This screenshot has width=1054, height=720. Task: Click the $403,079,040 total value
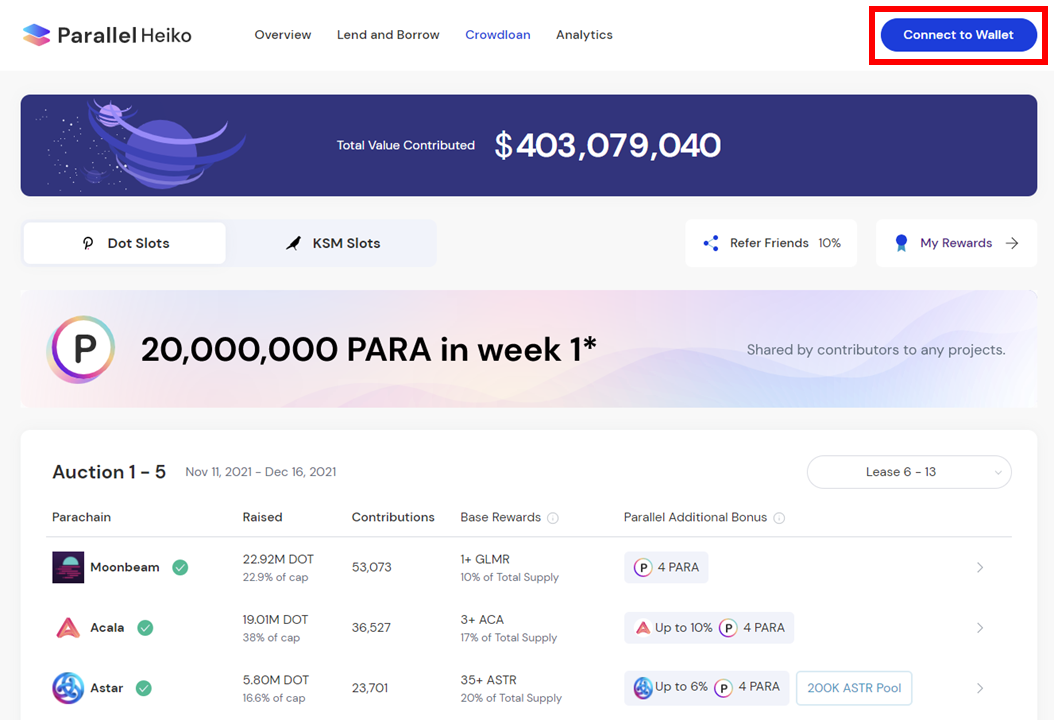pos(608,145)
